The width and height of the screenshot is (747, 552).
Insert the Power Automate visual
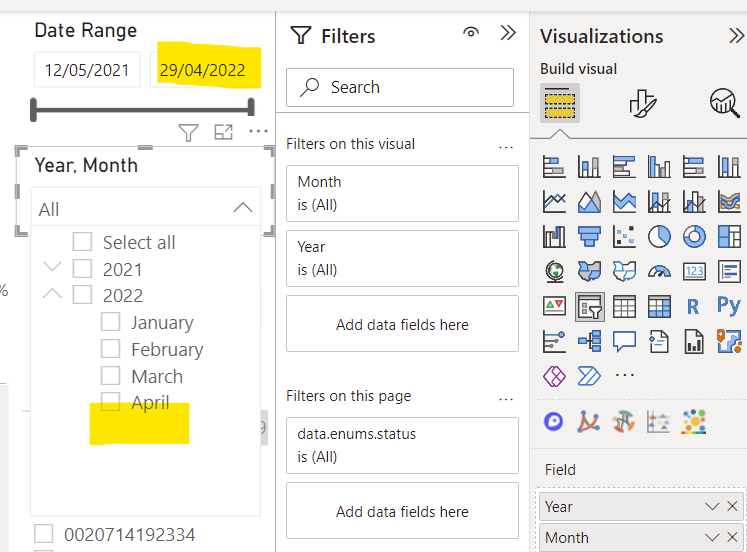tap(589, 376)
